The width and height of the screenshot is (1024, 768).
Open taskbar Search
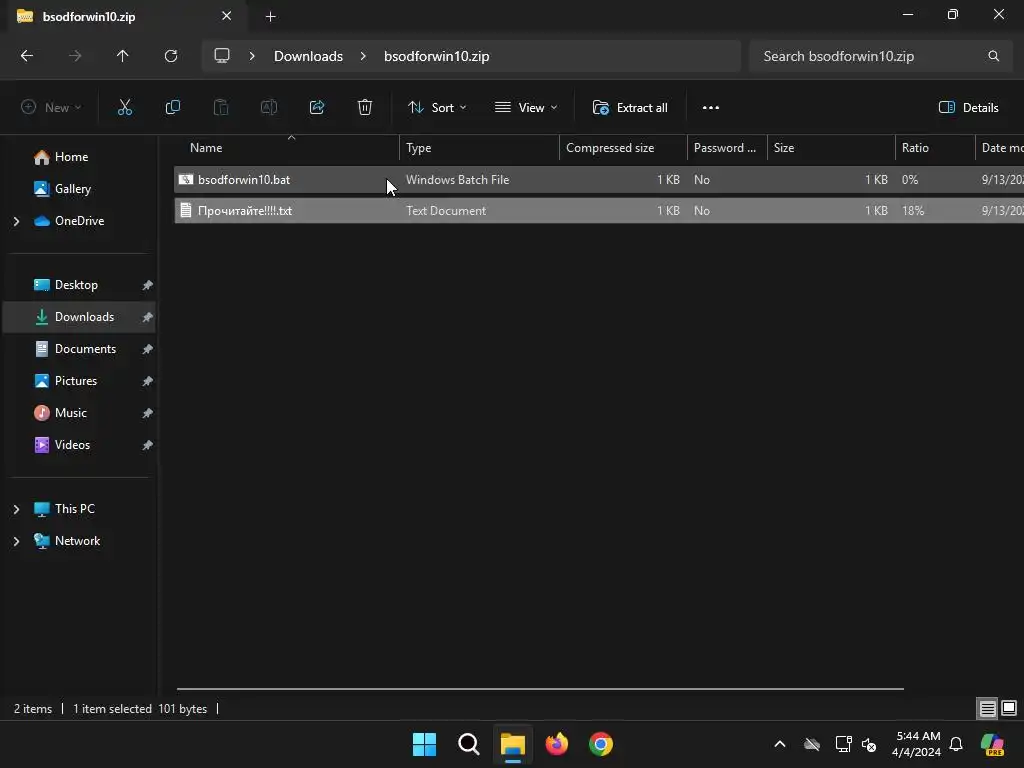pyautogui.click(x=468, y=744)
